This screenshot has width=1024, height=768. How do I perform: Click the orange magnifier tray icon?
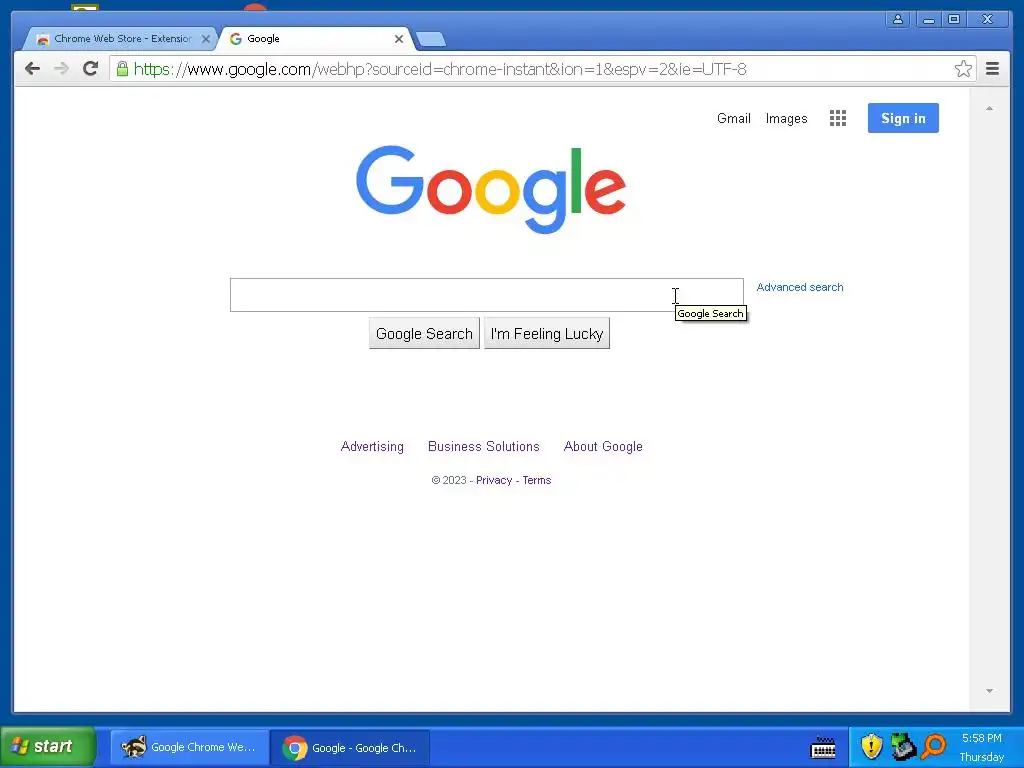click(934, 746)
